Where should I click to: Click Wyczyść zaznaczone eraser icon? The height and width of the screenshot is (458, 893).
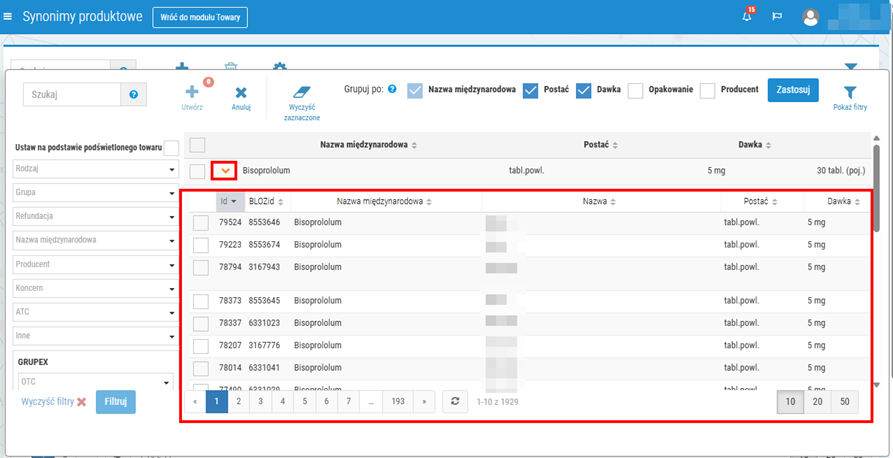[x=302, y=92]
